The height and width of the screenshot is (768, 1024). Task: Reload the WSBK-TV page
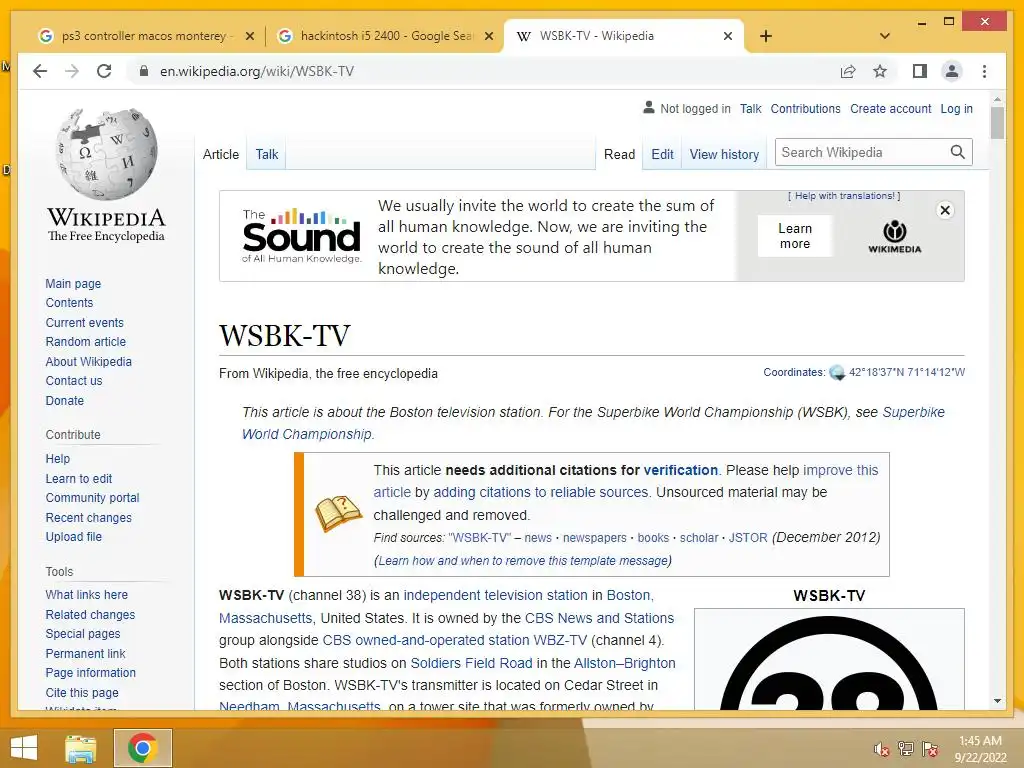[104, 71]
